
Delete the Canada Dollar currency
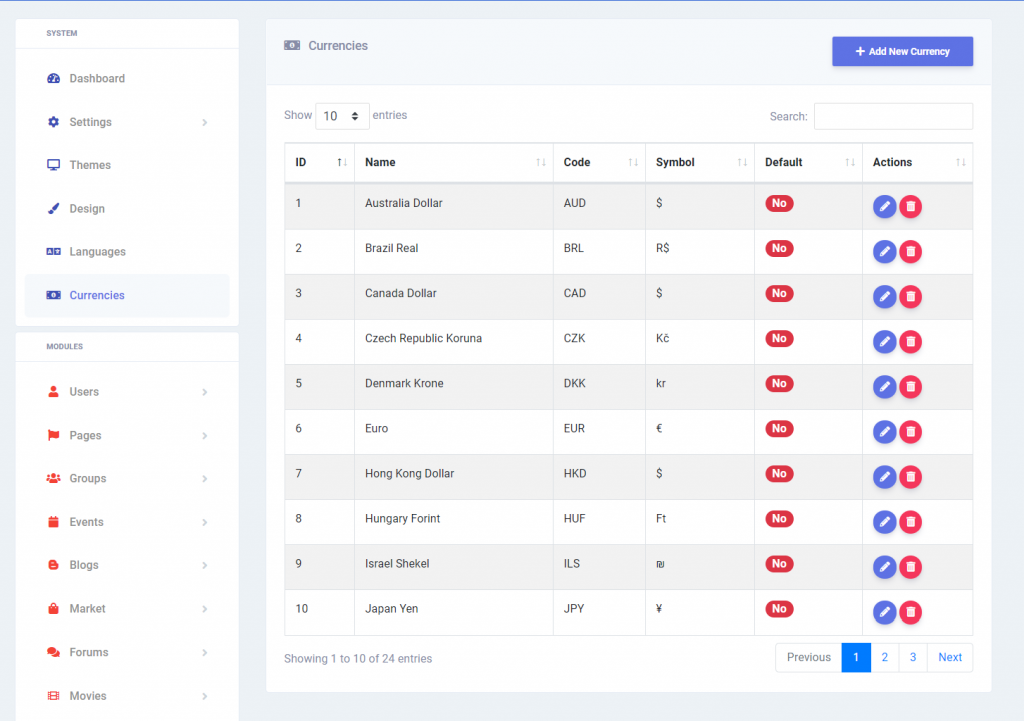(910, 296)
